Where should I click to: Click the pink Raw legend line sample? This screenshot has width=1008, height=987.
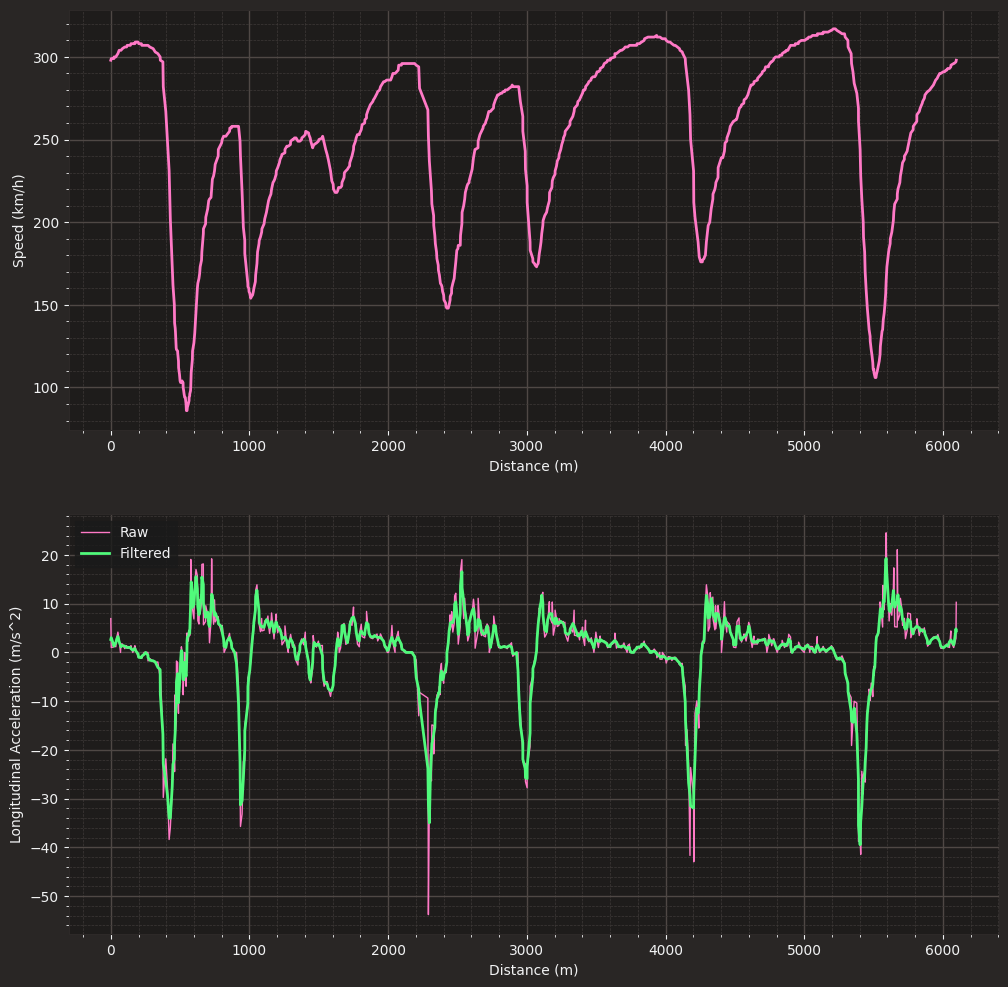tap(95, 532)
